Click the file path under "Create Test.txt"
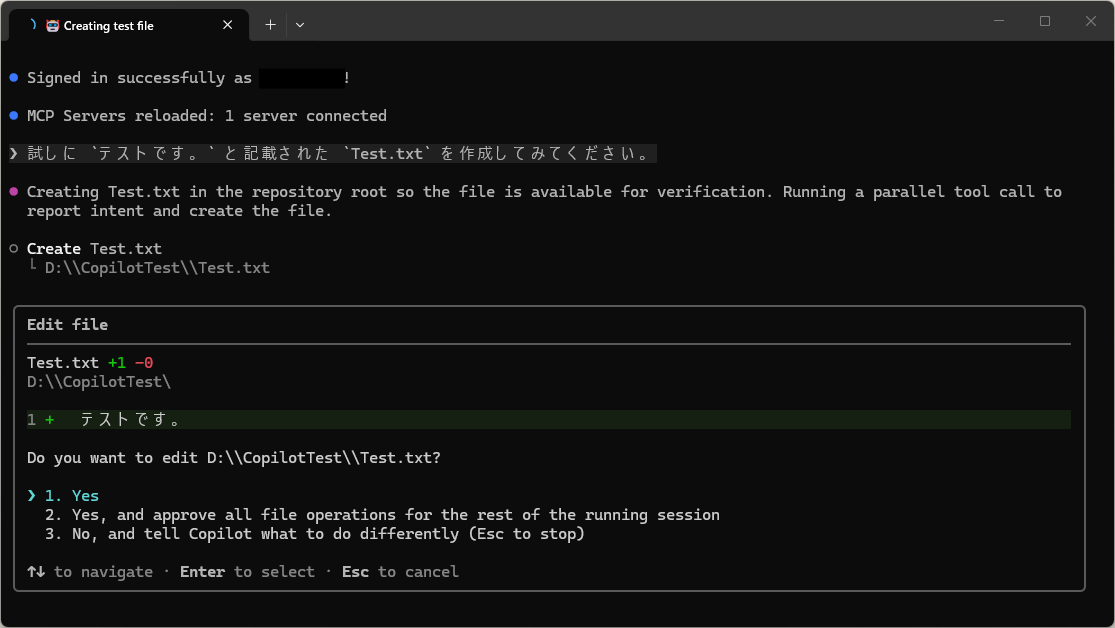 point(157,268)
